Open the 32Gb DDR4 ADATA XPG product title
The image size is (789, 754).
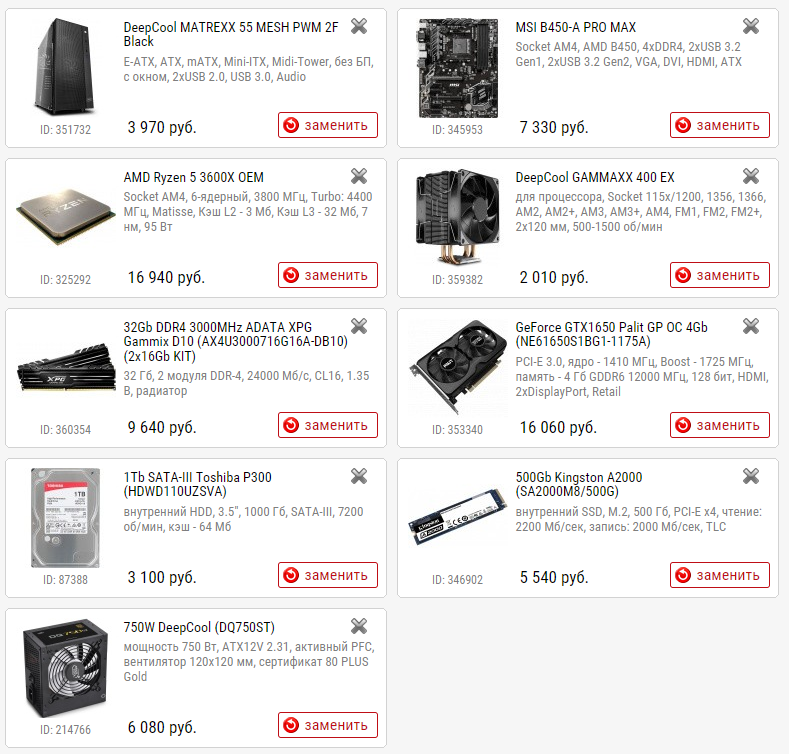235,341
